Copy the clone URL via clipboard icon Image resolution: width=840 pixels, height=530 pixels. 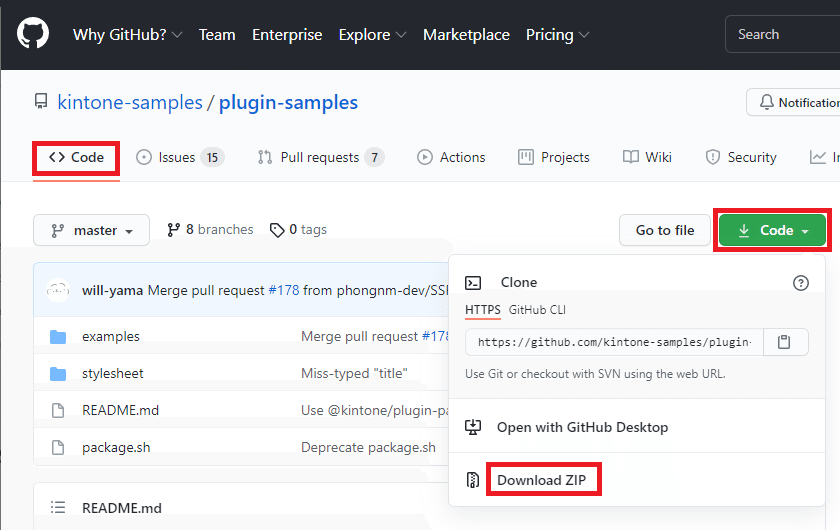(x=785, y=342)
